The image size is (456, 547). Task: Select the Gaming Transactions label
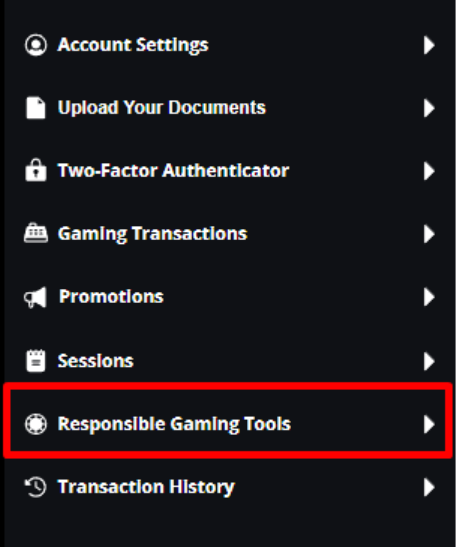[152, 234]
